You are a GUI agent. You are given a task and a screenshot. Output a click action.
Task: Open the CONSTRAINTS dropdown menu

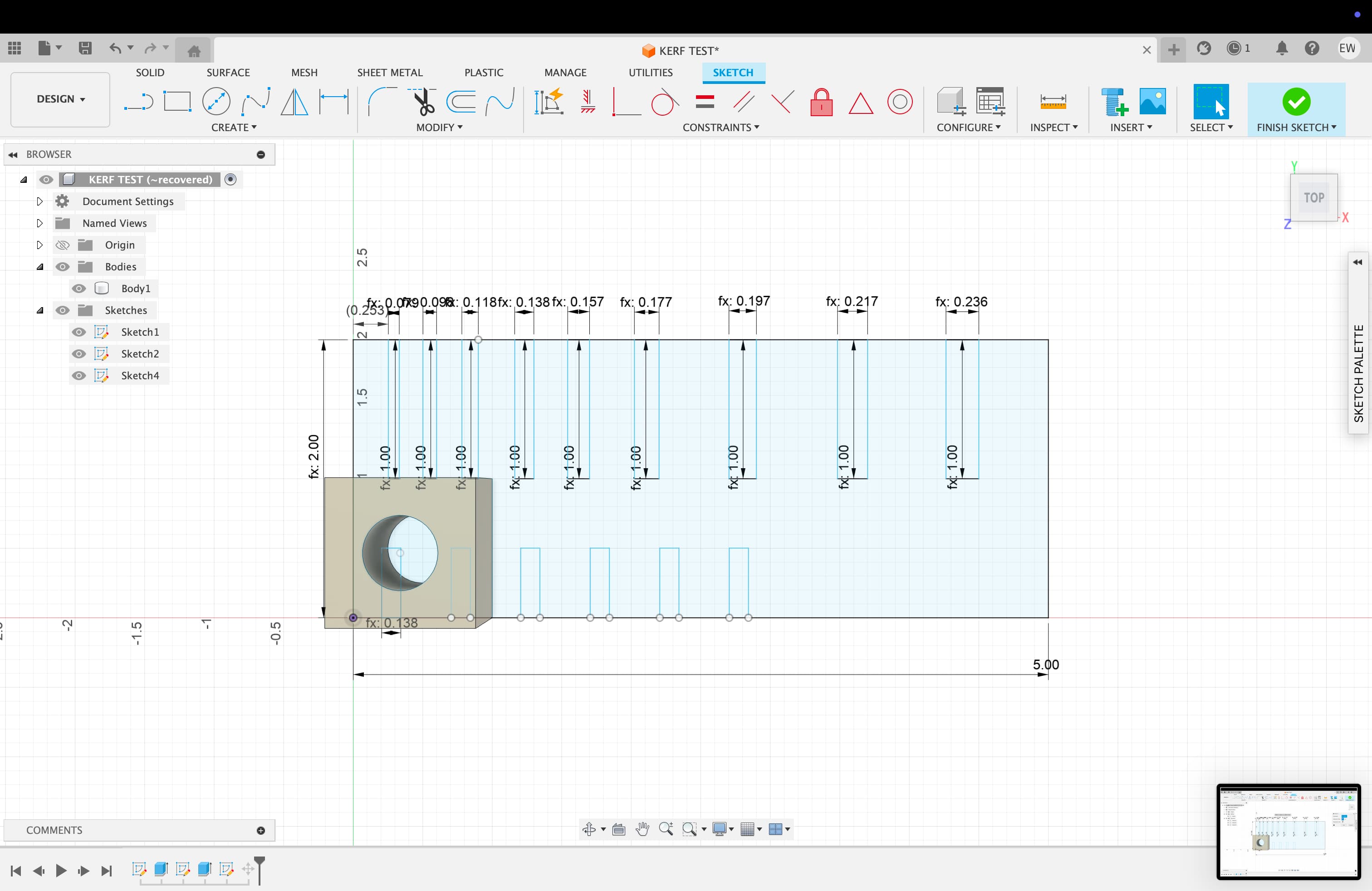pyautogui.click(x=720, y=127)
